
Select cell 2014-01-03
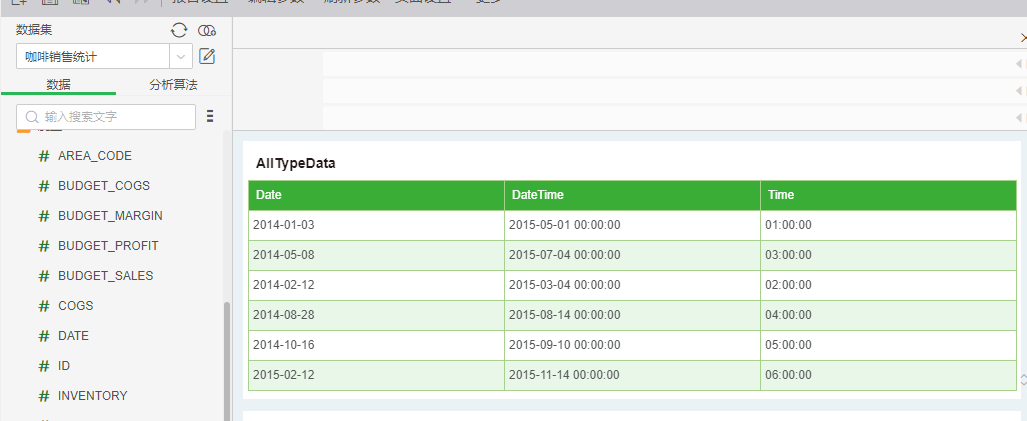(376, 225)
